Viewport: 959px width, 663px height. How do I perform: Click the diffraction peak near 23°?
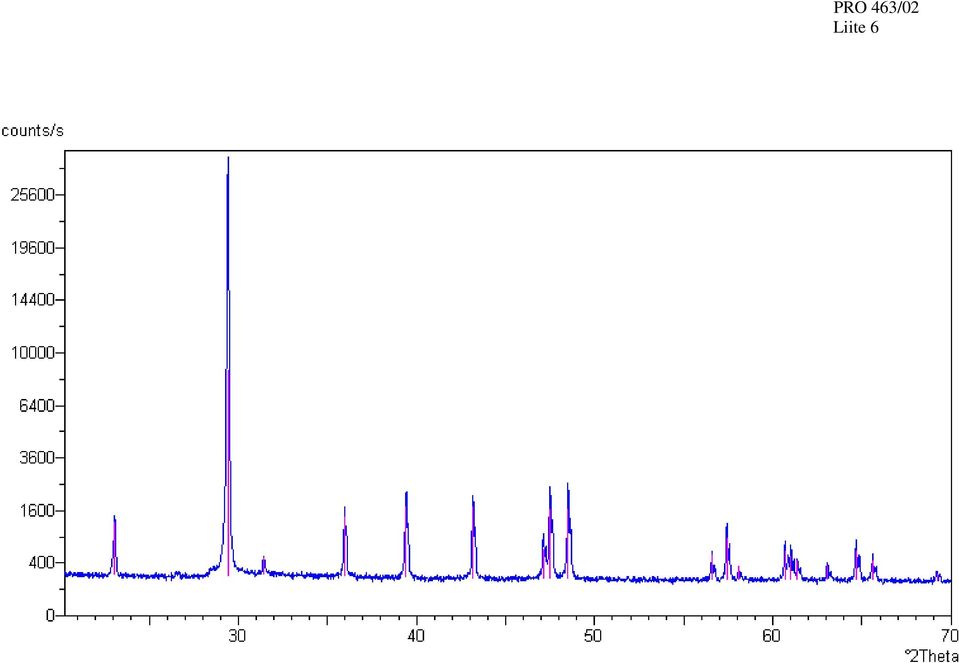[114, 545]
